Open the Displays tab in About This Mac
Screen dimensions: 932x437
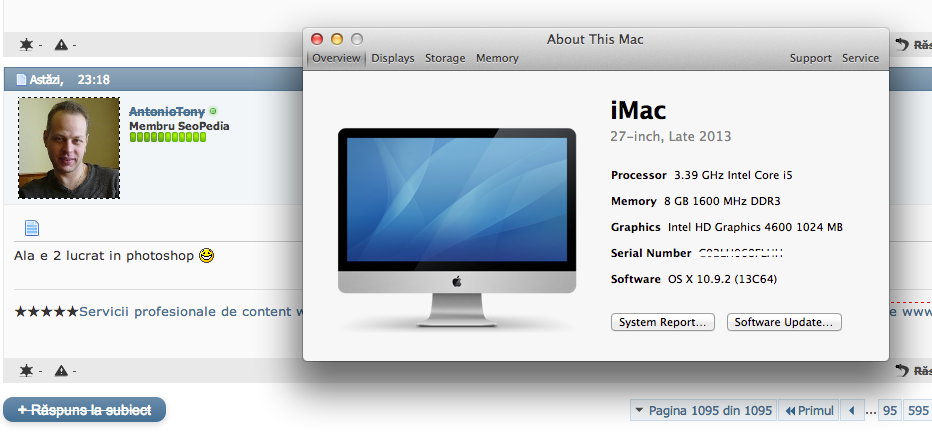pos(393,58)
